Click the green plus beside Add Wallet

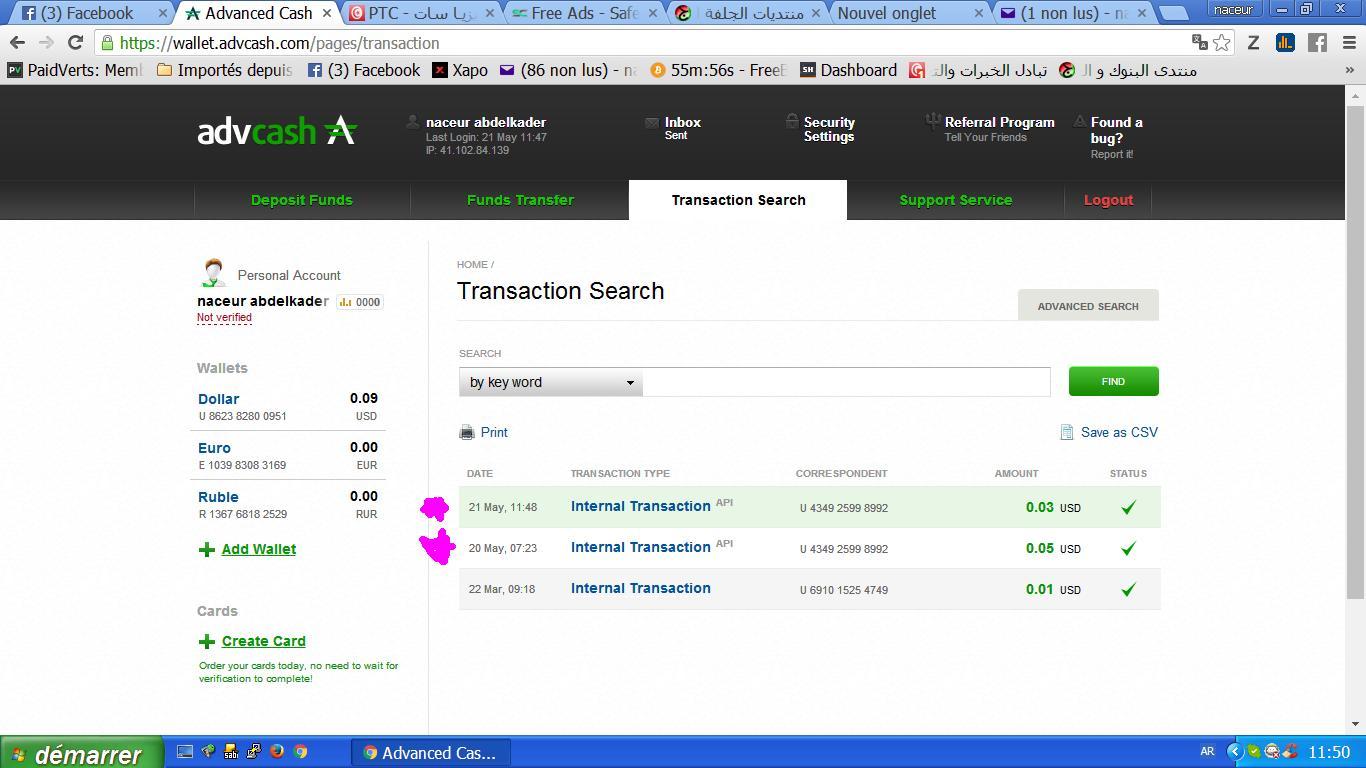(207, 549)
